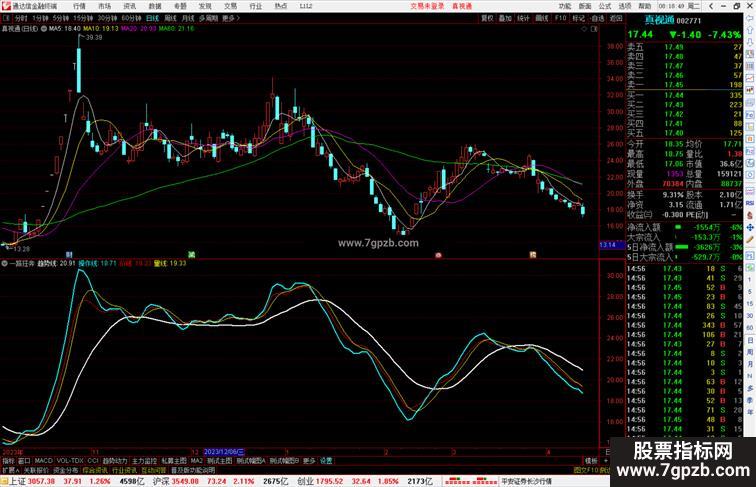Viewport: 756px width, 487px height.
Task: Select the 周线 weekly chart tab
Action: click(x=171, y=18)
